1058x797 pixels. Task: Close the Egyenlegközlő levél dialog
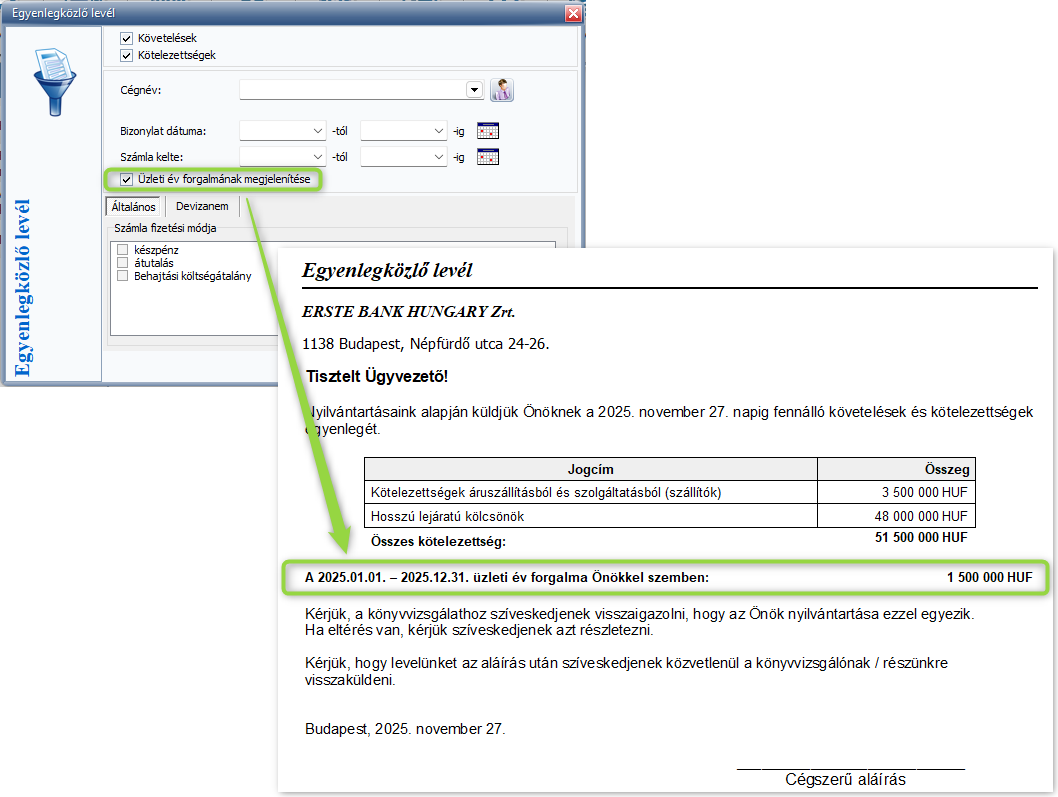[573, 13]
